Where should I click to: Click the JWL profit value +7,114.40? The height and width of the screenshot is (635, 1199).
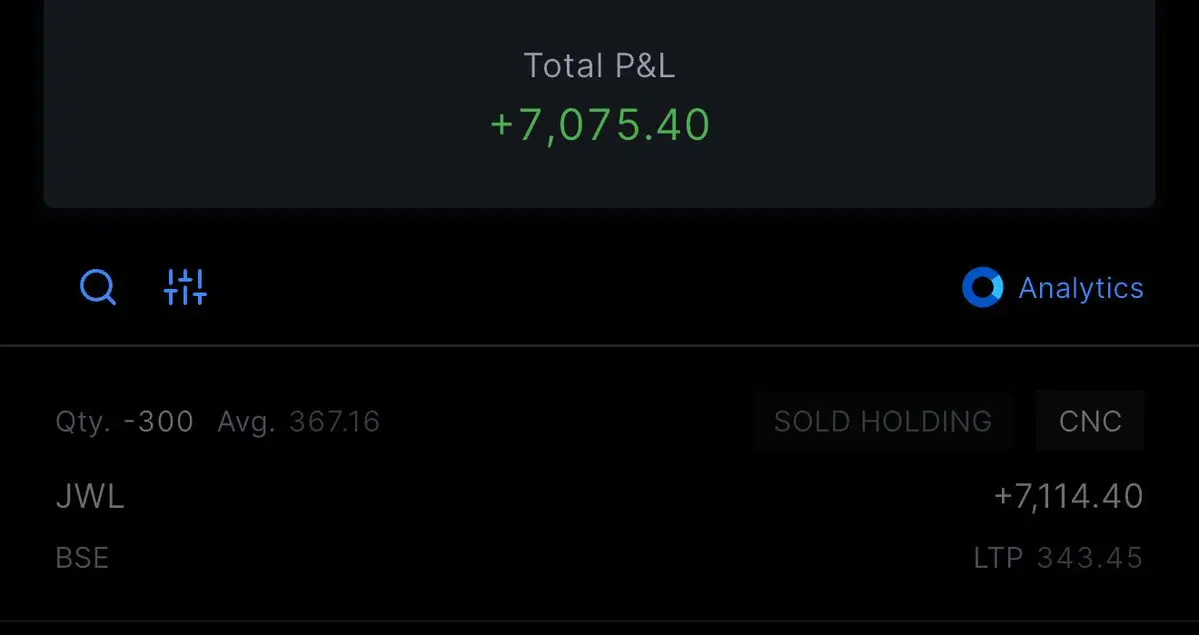tap(1068, 497)
